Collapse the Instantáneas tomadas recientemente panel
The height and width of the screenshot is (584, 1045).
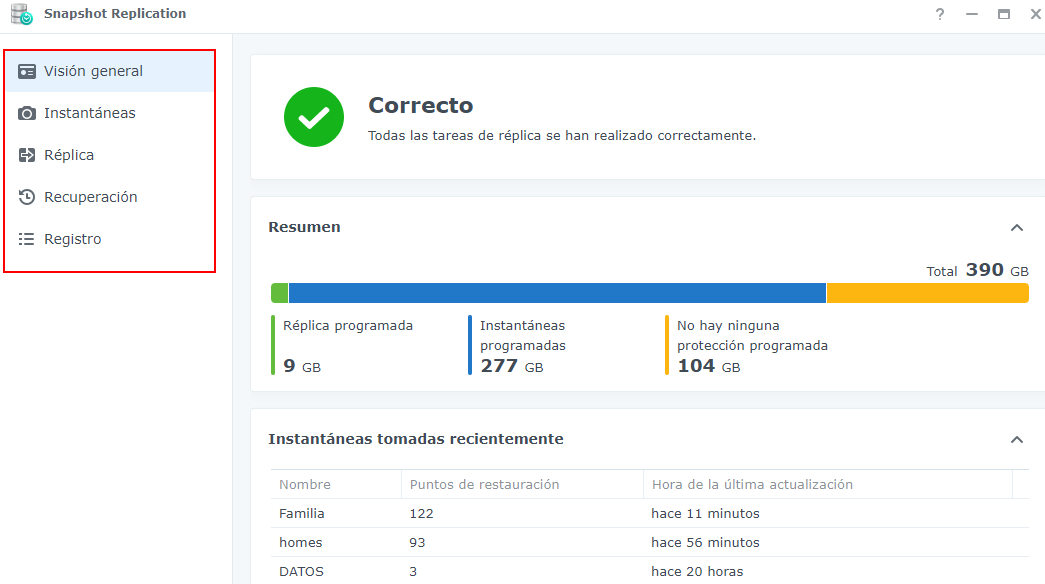1017,440
